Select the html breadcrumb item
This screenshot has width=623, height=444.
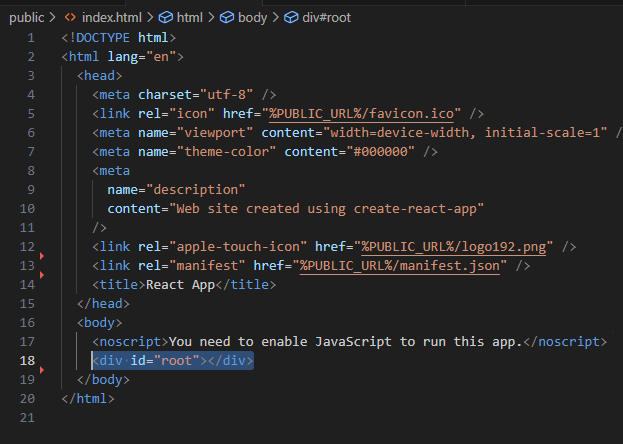190,17
